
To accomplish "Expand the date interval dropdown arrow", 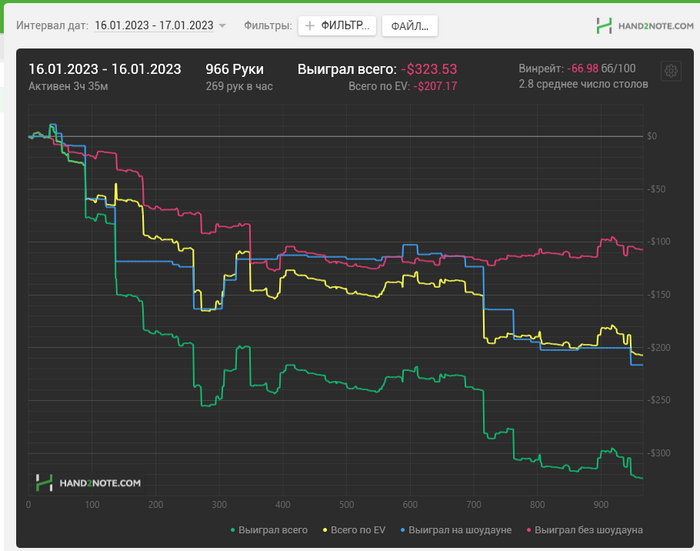I will click(222, 26).
